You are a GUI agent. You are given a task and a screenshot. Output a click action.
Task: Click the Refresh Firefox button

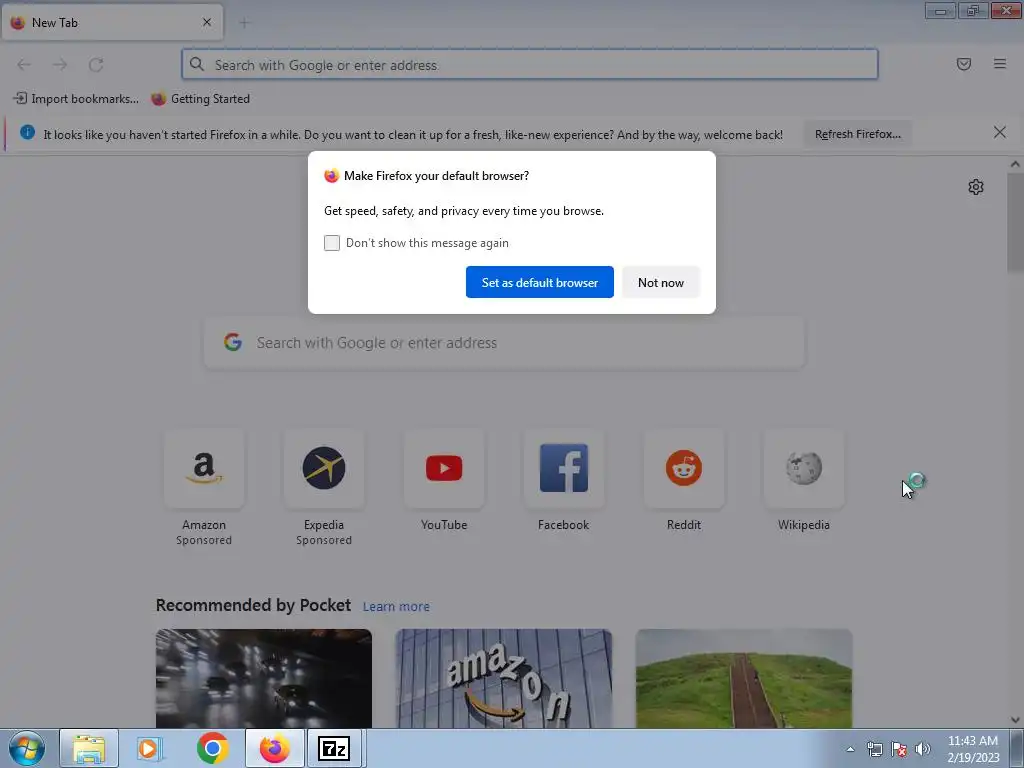tap(857, 134)
